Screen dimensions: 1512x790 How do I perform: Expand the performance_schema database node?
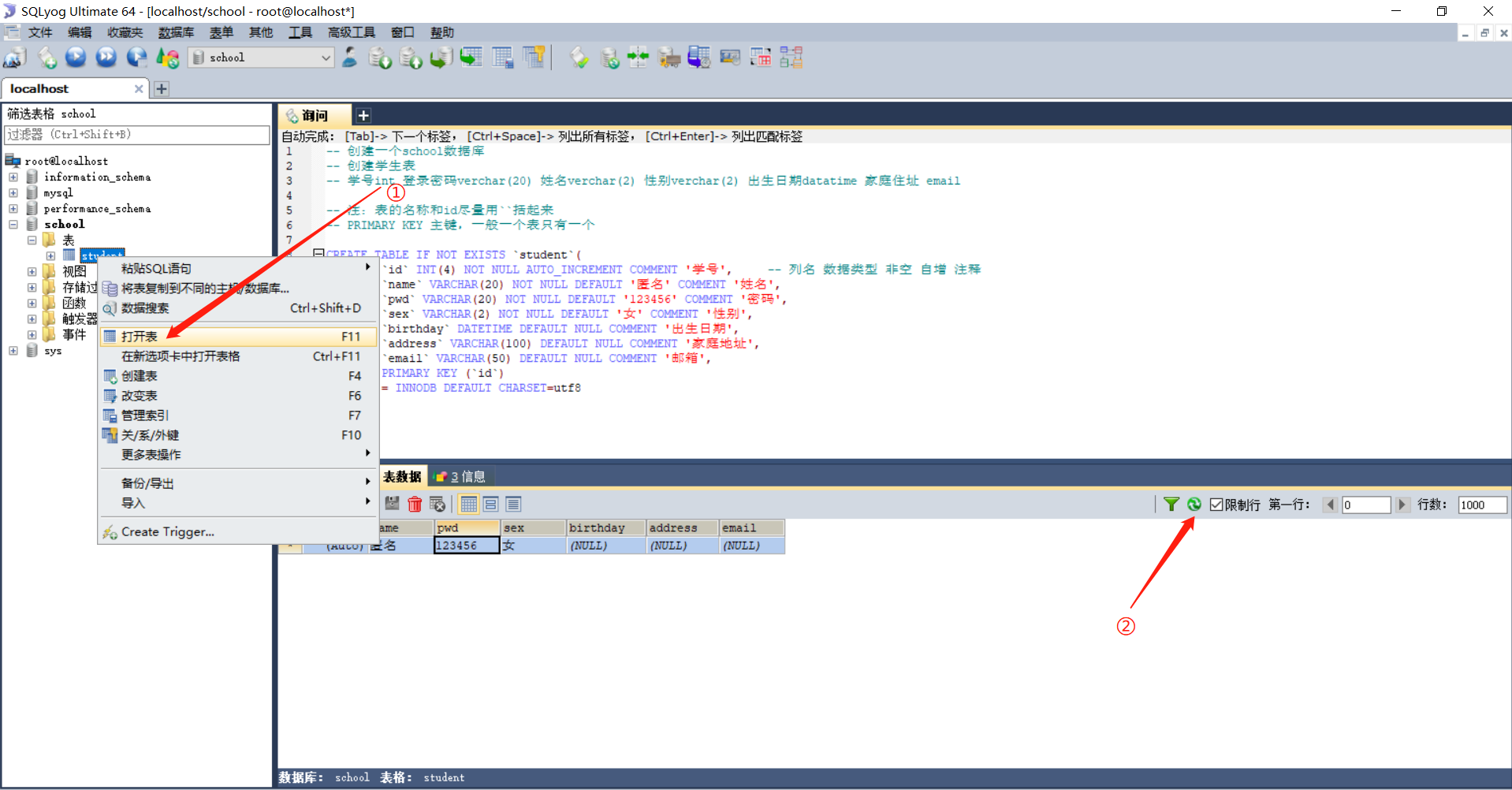pyautogui.click(x=13, y=209)
